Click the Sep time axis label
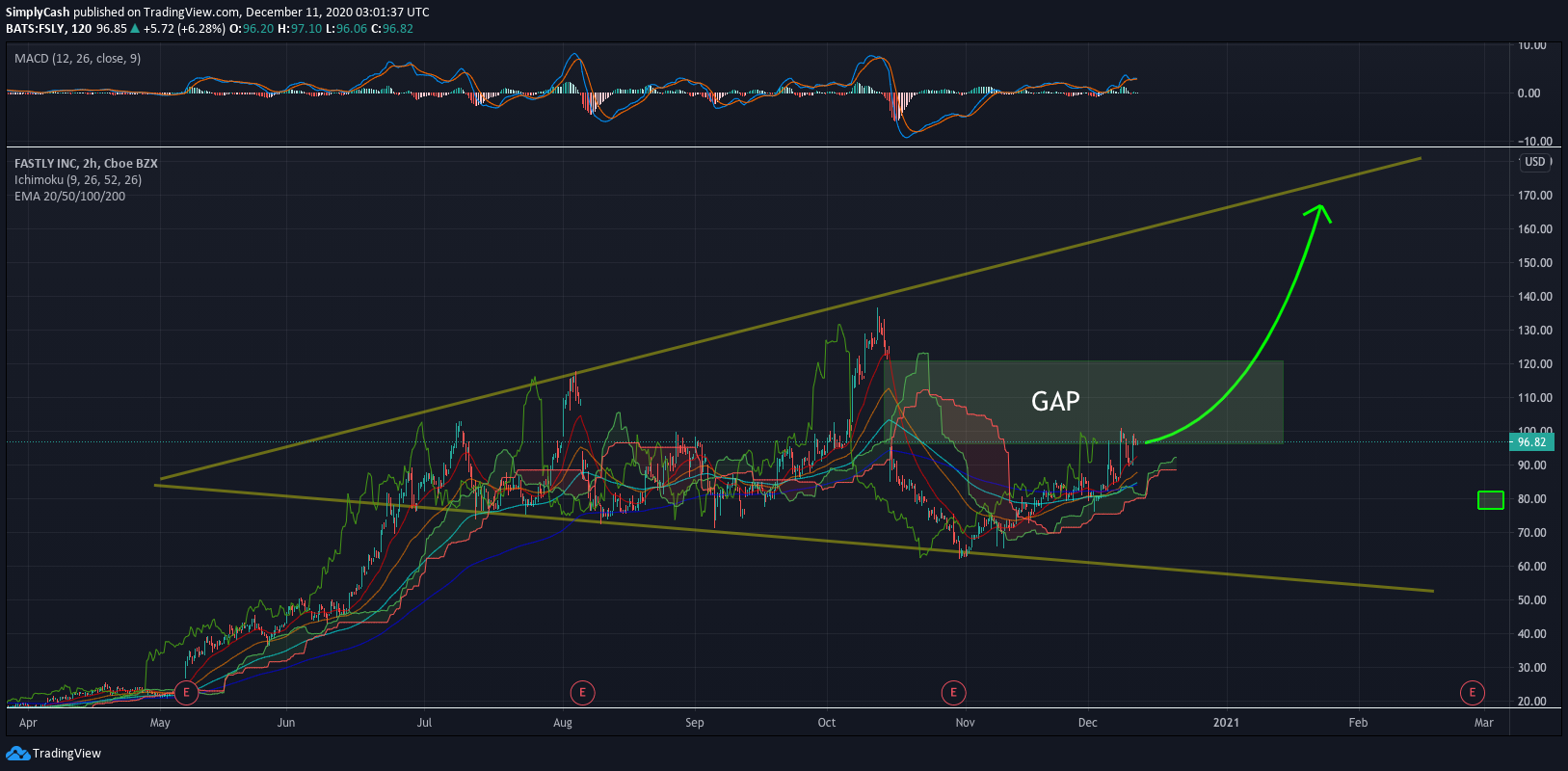 pos(695,723)
